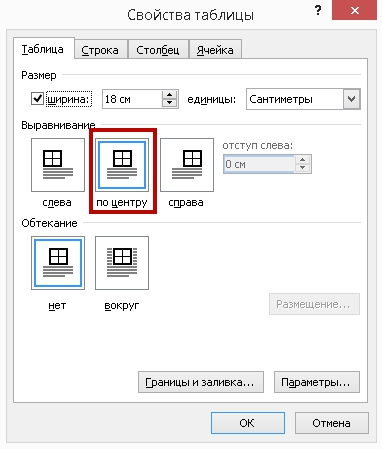This screenshot has width=382, height=449.
Task: Set text wrapping to "вокруг" icon
Action: tap(122, 263)
